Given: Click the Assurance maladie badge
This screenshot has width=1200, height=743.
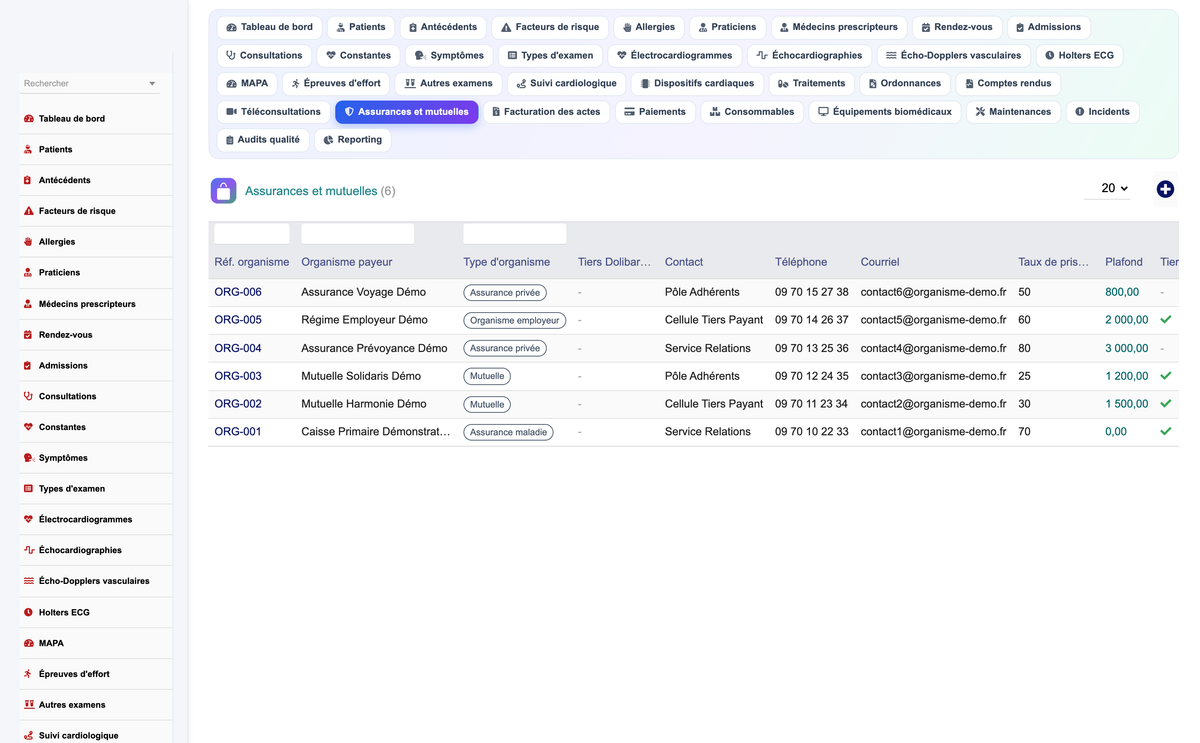Looking at the screenshot, I should click(x=509, y=433).
